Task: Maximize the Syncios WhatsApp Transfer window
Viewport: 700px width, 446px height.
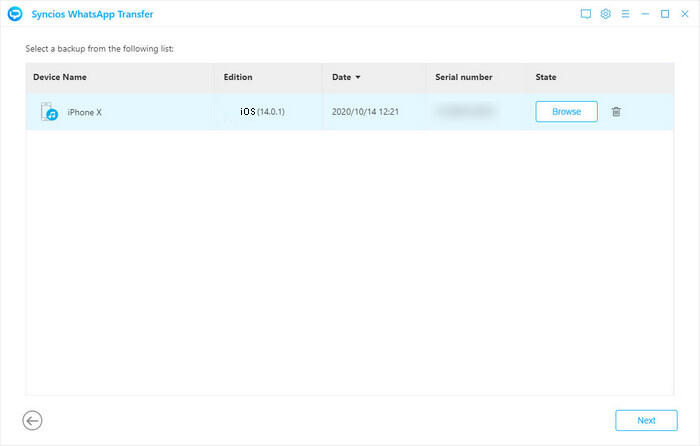Action: tap(665, 15)
